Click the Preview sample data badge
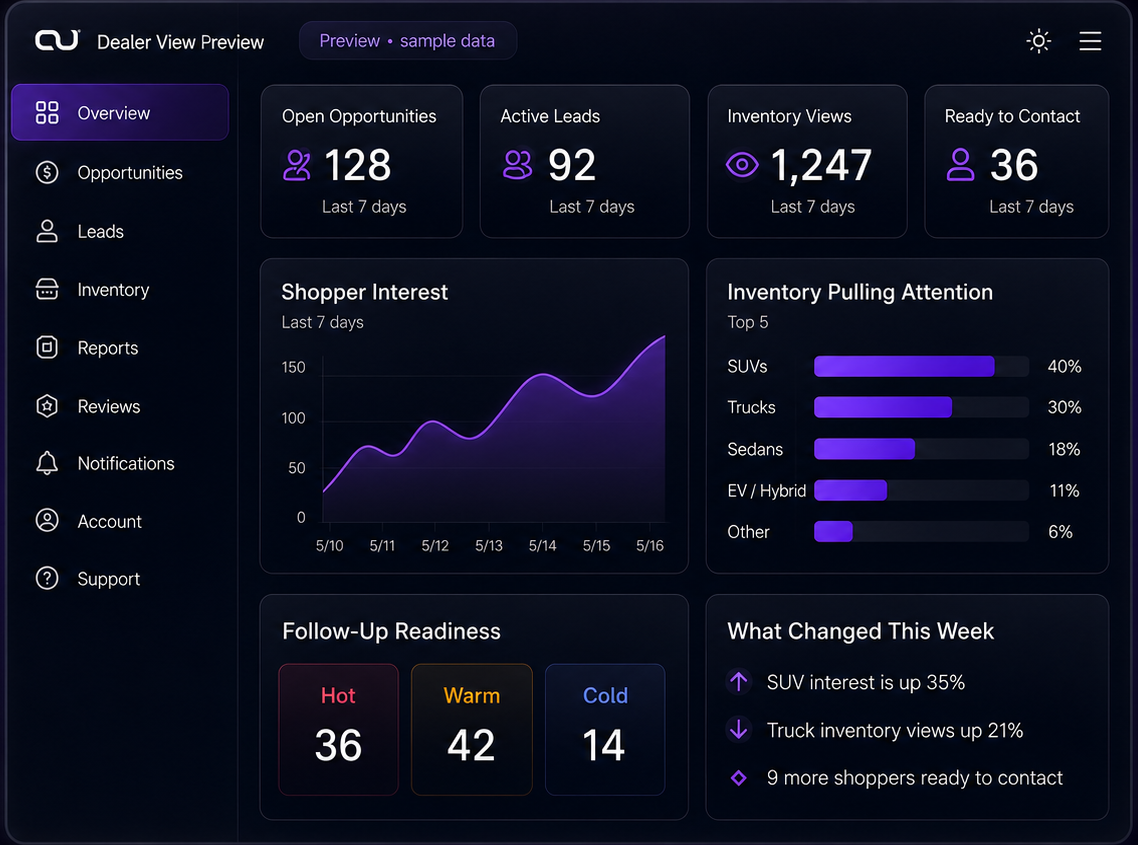The image size is (1138, 845). tap(408, 41)
